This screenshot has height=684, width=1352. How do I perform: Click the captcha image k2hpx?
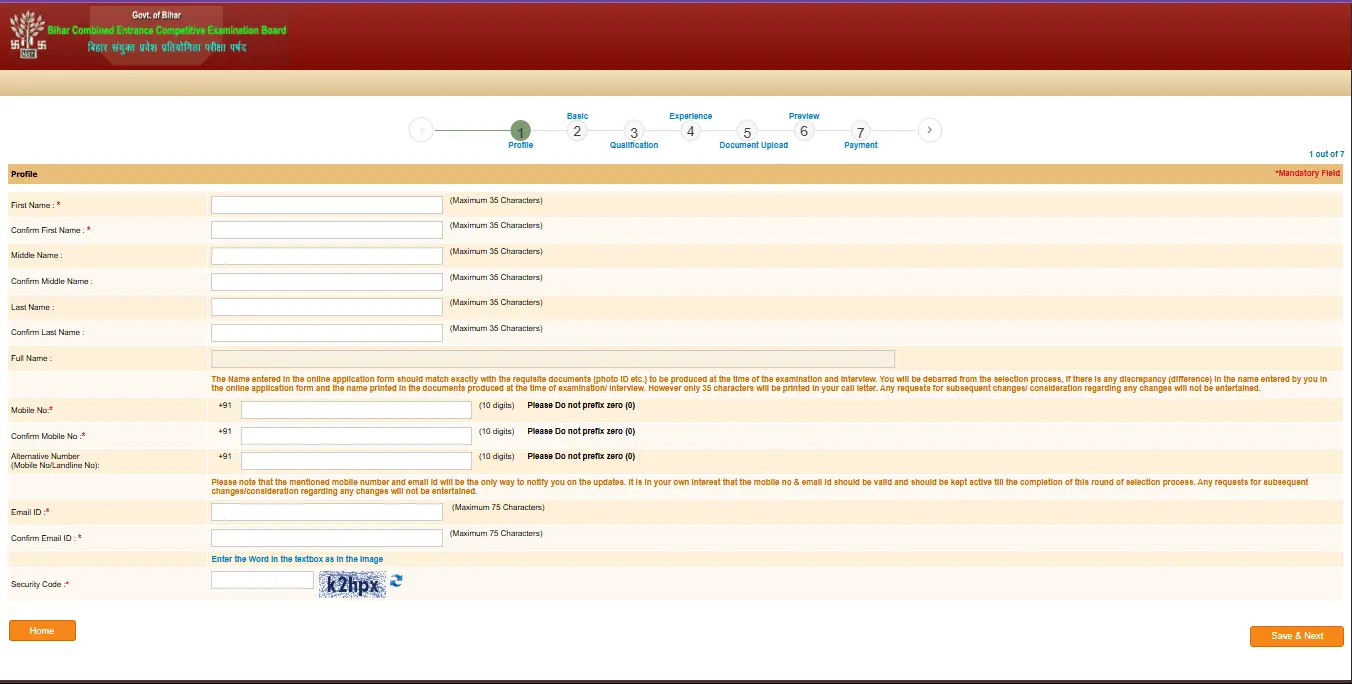coord(352,584)
